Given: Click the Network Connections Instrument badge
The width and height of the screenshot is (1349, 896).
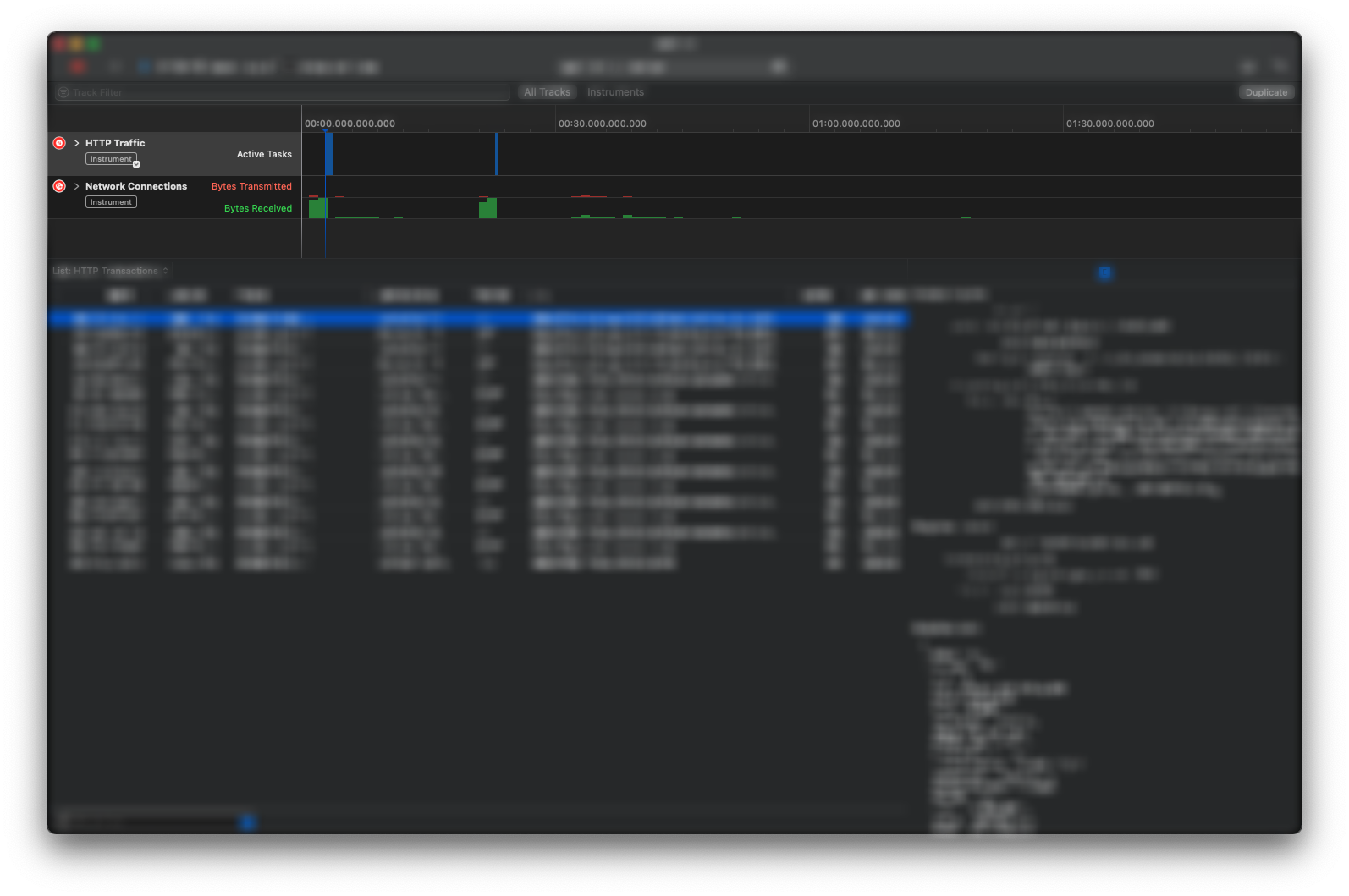Looking at the screenshot, I should coord(111,202).
